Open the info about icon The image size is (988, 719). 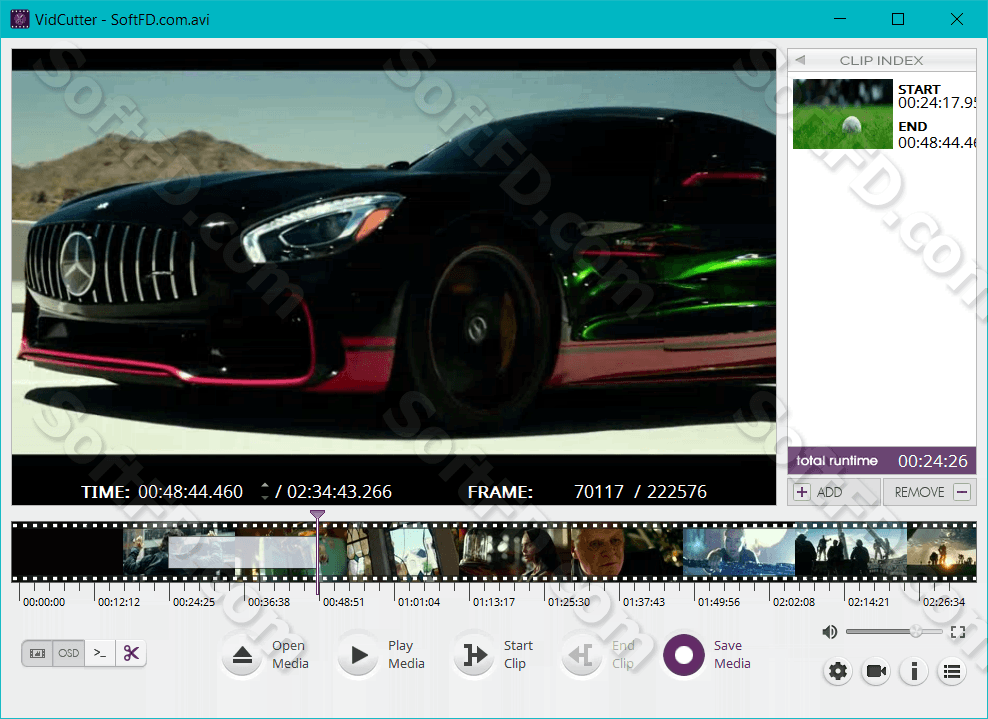[914, 672]
